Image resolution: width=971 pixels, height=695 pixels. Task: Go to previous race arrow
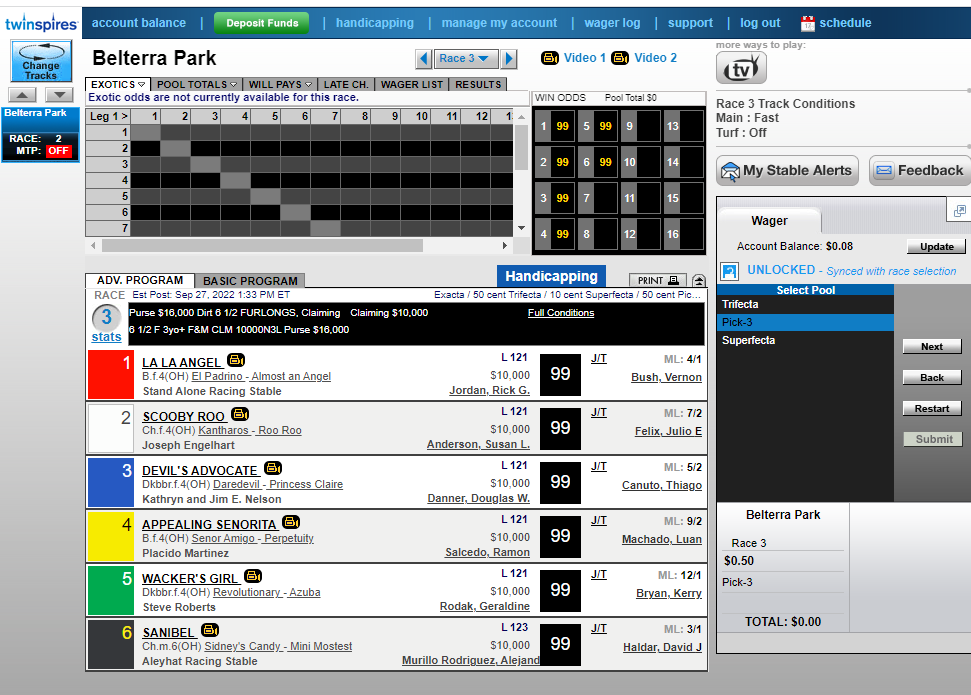click(424, 58)
